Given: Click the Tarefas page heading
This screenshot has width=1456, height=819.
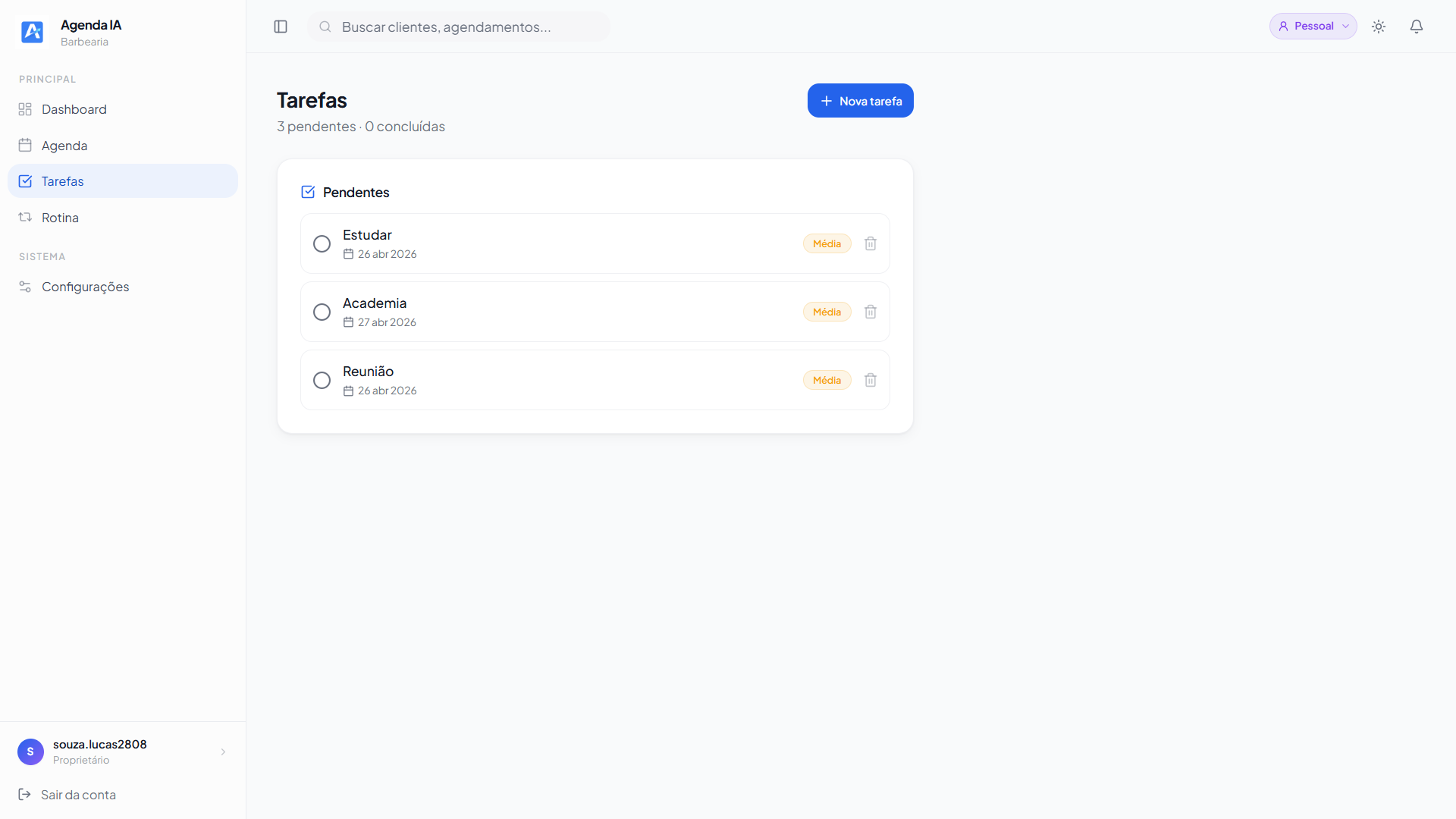Looking at the screenshot, I should [x=312, y=100].
